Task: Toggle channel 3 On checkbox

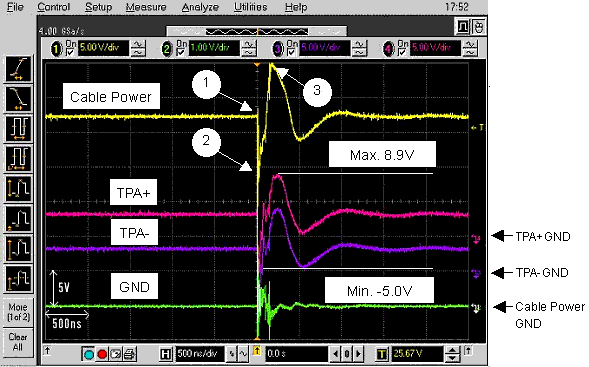Action: pos(291,53)
